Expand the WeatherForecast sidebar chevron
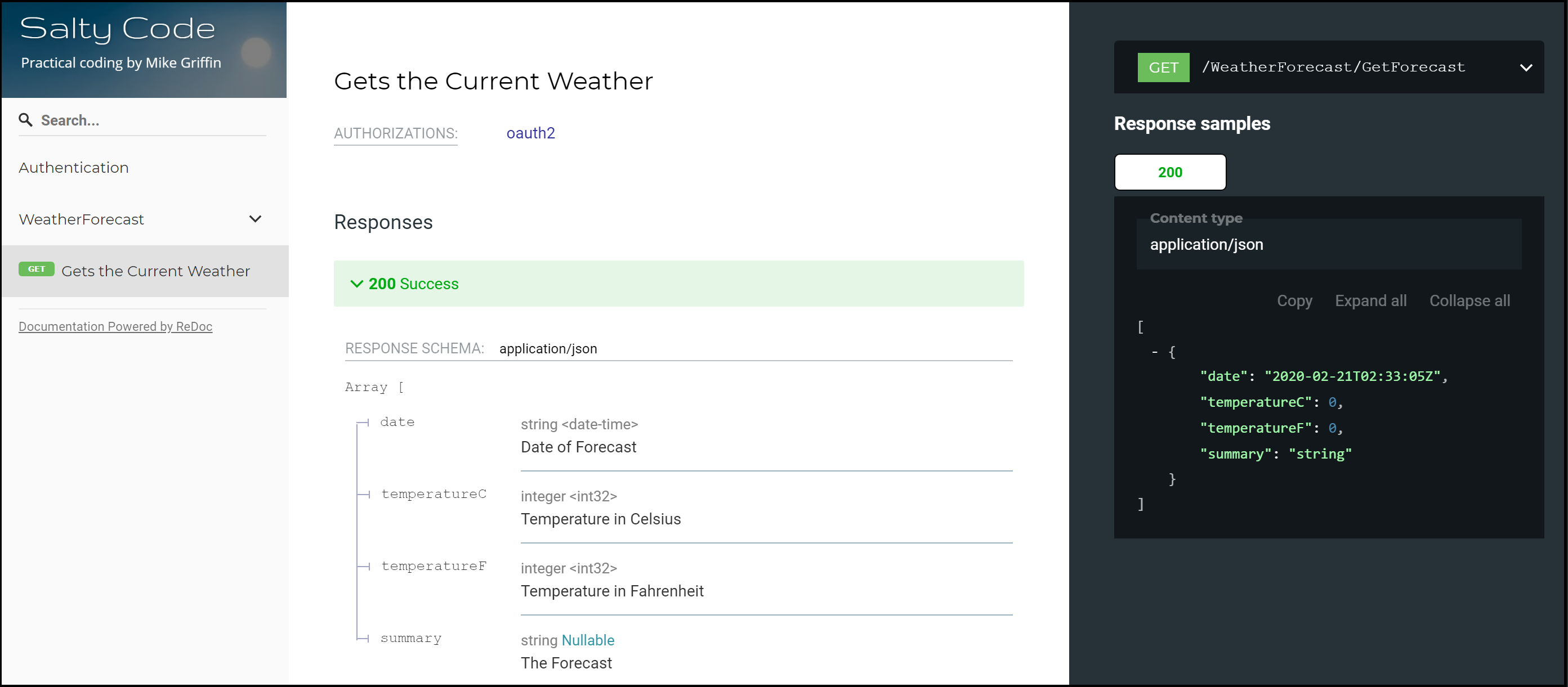This screenshot has height=687, width=1568. [x=255, y=219]
